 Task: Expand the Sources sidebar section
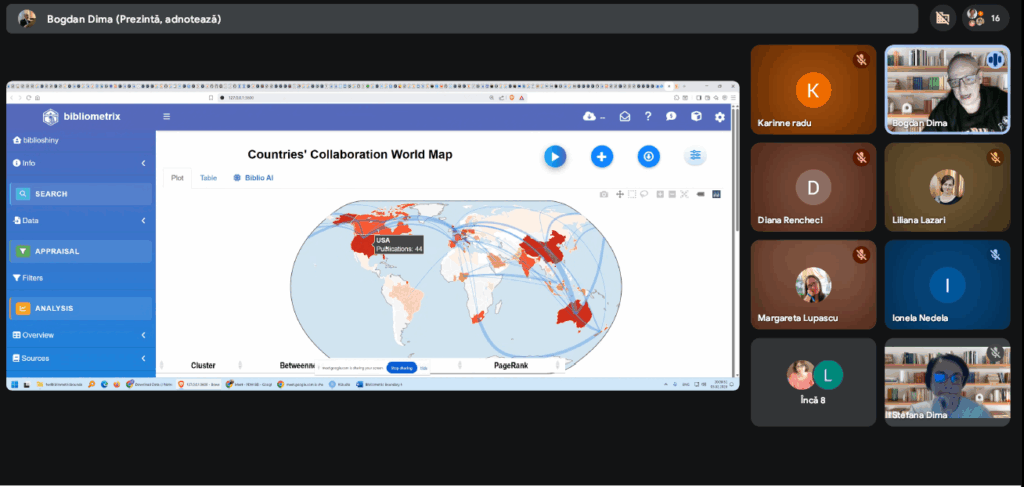(x=80, y=358)
